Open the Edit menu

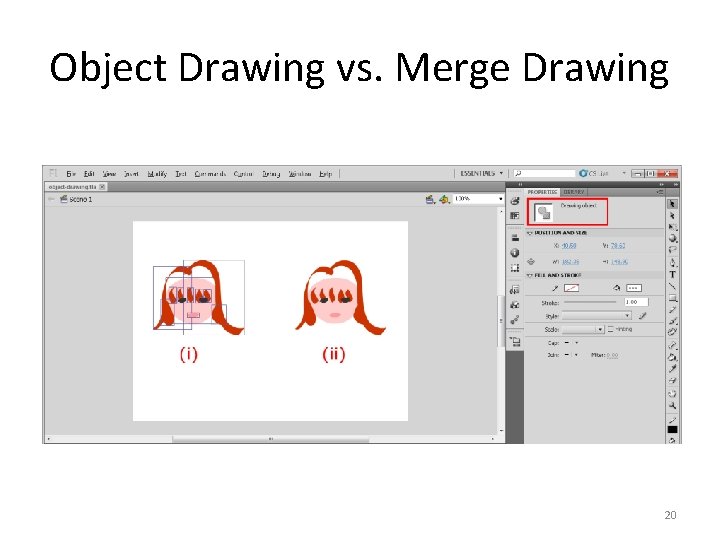[x=89, y=174]
